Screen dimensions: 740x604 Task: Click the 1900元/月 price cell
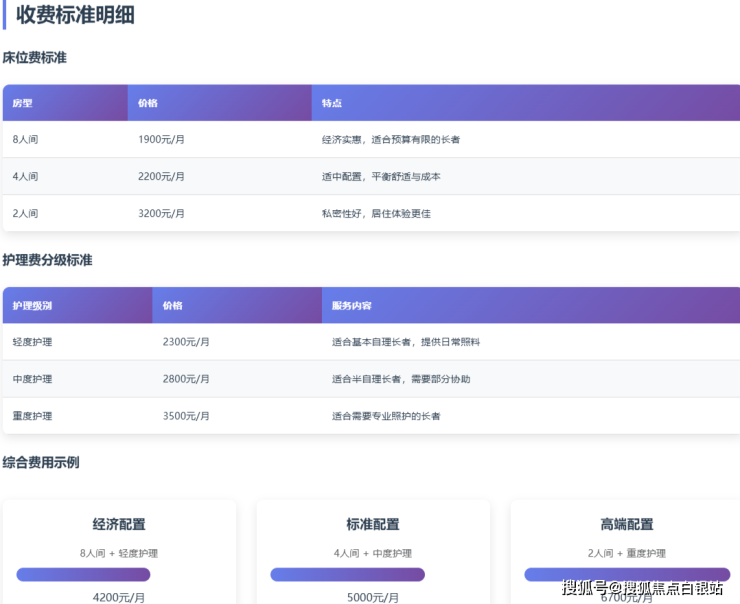[x=161, y=139]
